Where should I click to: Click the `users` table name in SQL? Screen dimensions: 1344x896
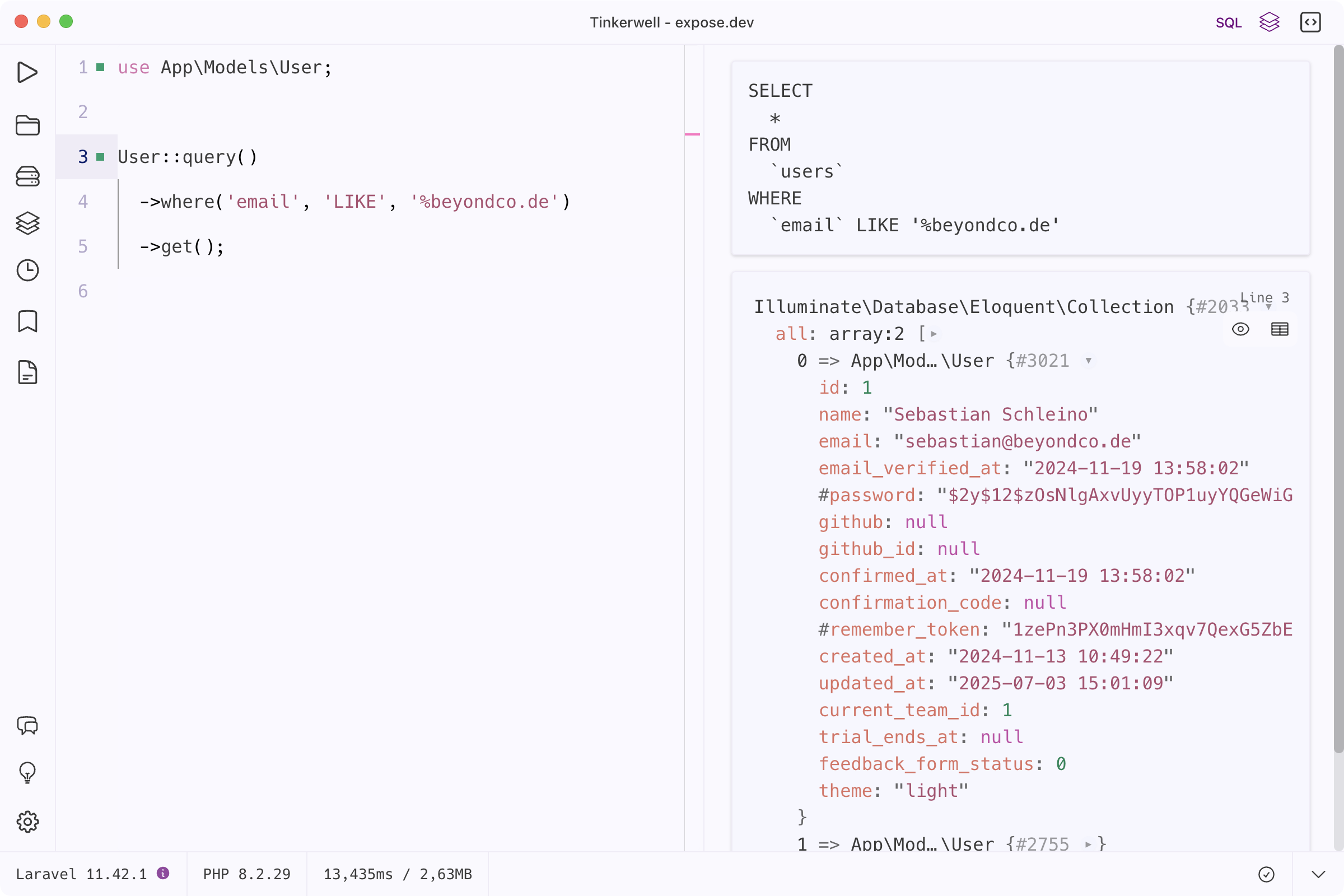tap(806, 171)
